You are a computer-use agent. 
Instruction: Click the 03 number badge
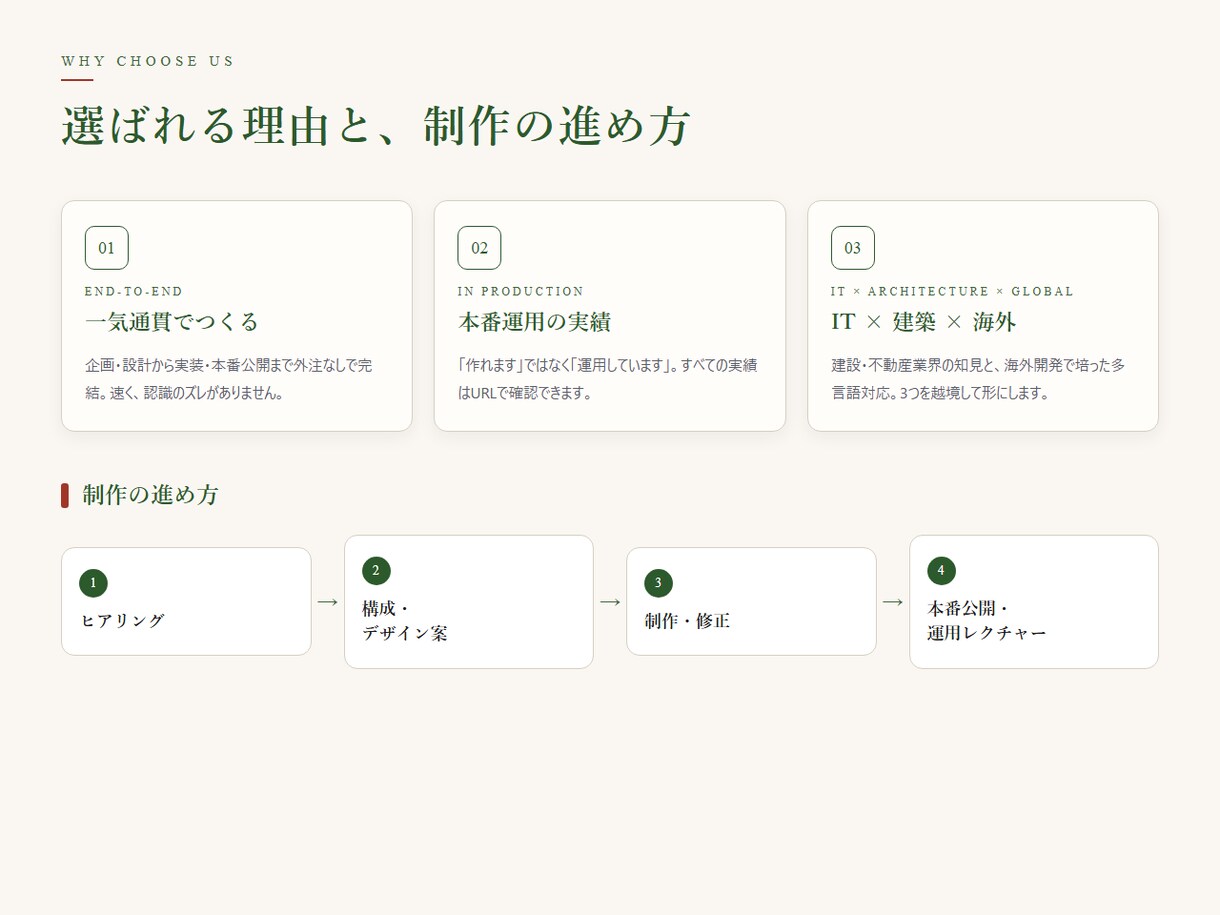coord(853,248)
